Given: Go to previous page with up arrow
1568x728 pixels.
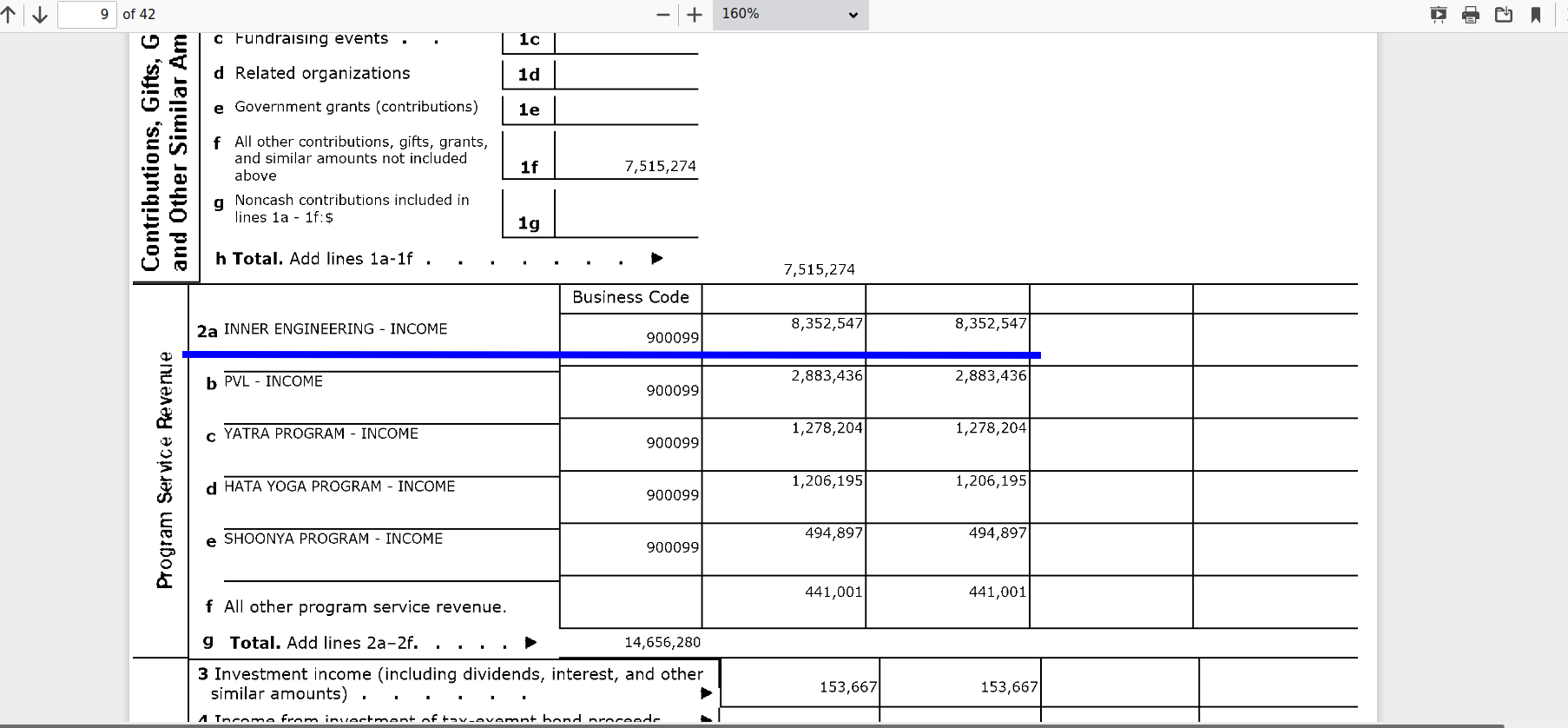Looking at the screenshot, I should (8, 15).
